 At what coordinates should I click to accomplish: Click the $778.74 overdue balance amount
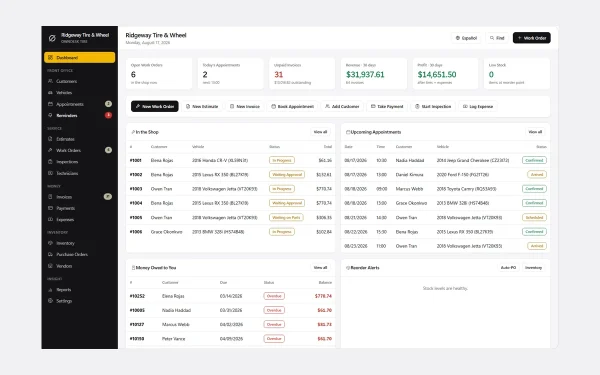[323, 296]
